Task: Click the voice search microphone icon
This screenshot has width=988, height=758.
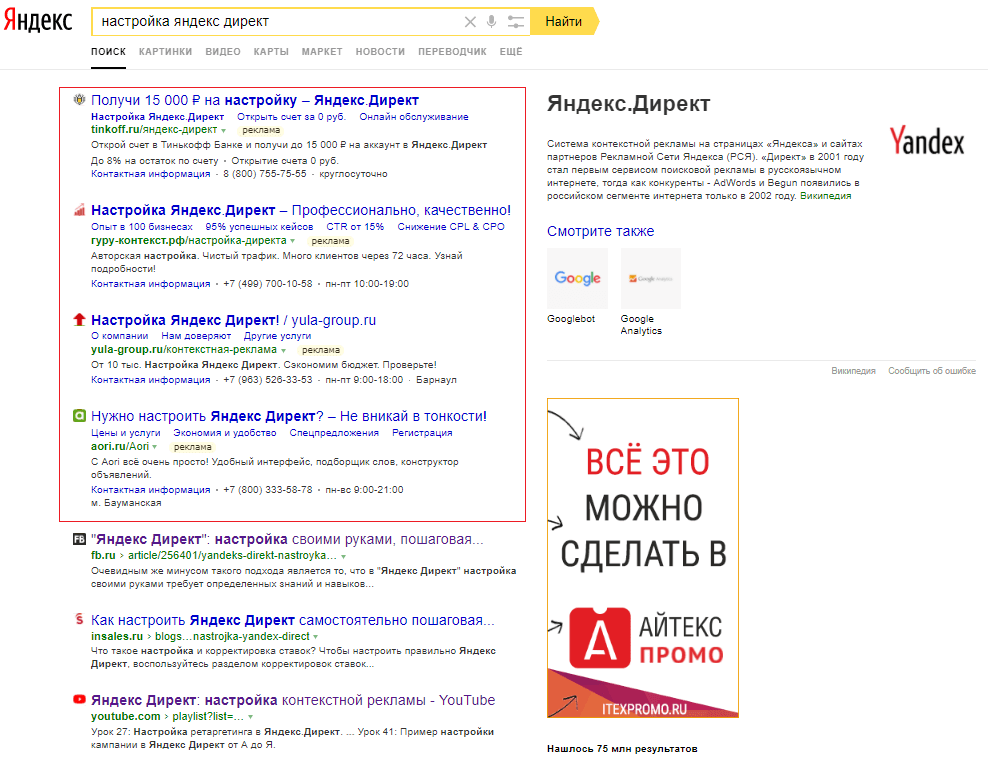Action: (x=491, y=21)
